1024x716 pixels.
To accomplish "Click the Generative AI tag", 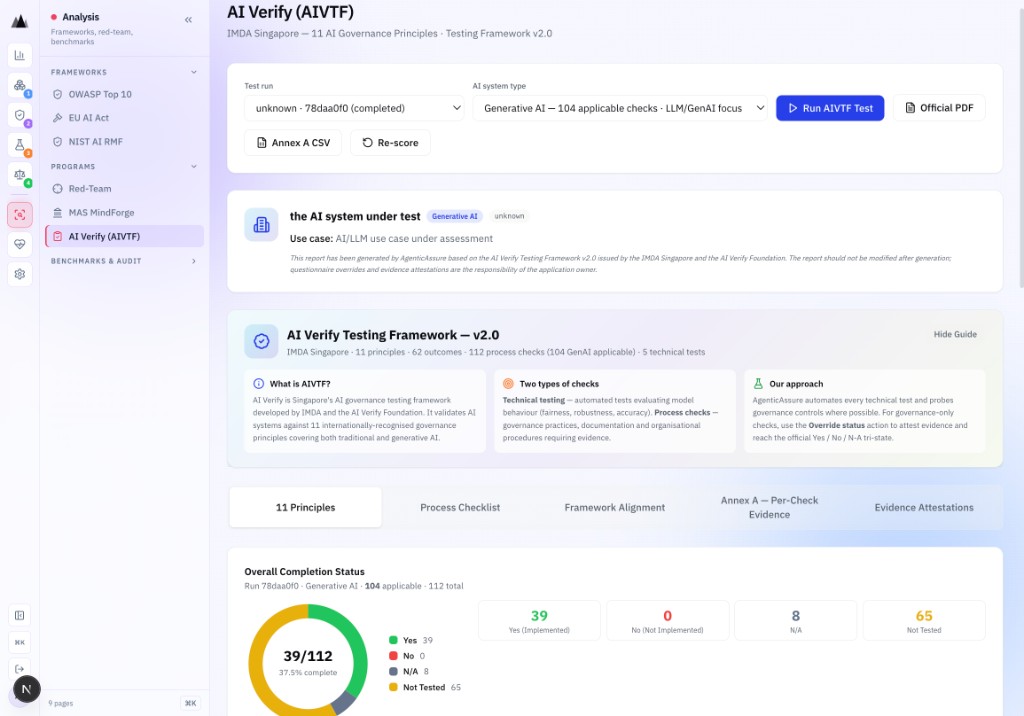I will point(455,216).
